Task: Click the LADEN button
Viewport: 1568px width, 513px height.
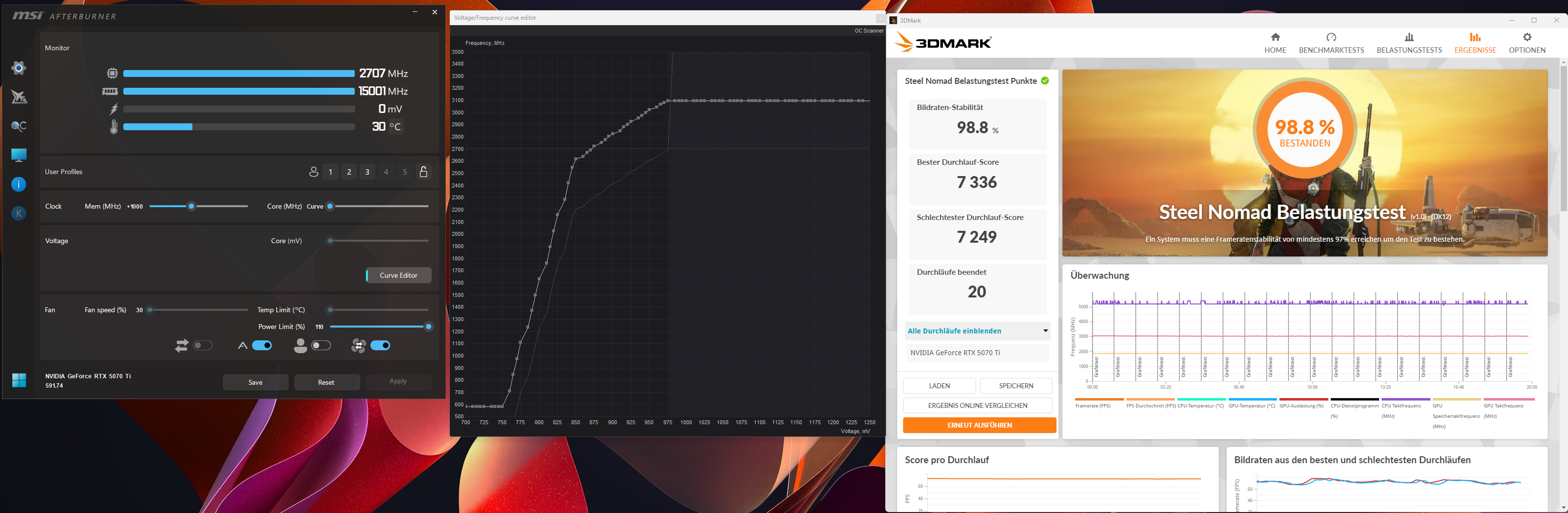Action: (x=939, y=386)
